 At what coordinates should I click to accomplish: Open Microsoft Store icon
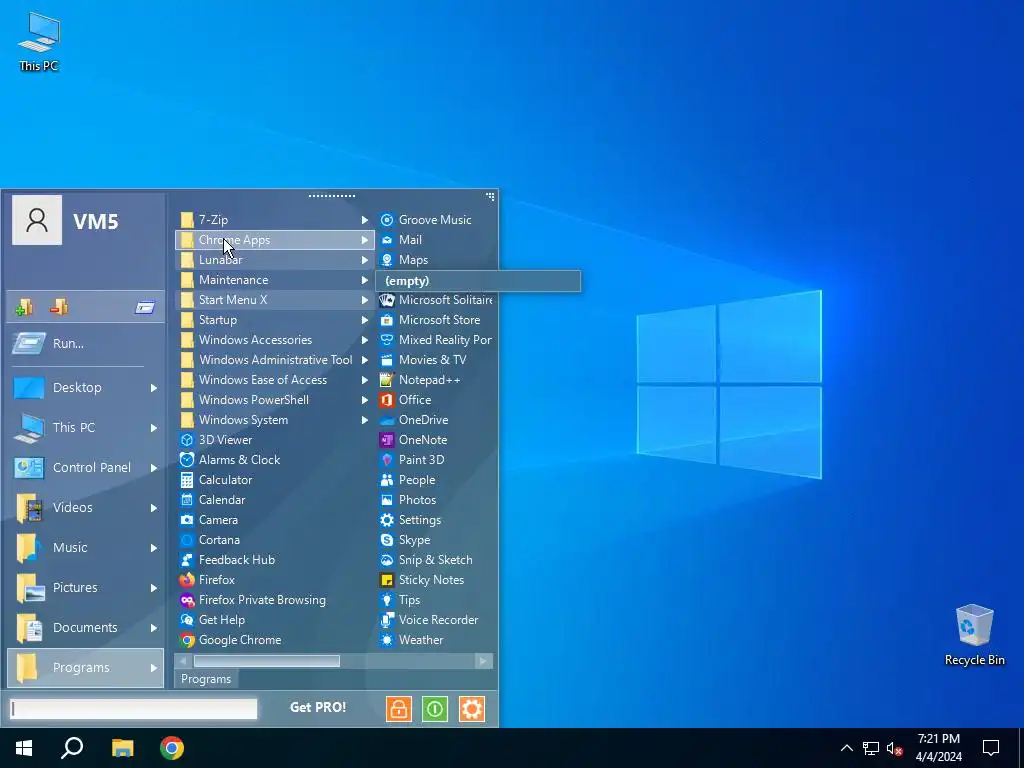387,320
